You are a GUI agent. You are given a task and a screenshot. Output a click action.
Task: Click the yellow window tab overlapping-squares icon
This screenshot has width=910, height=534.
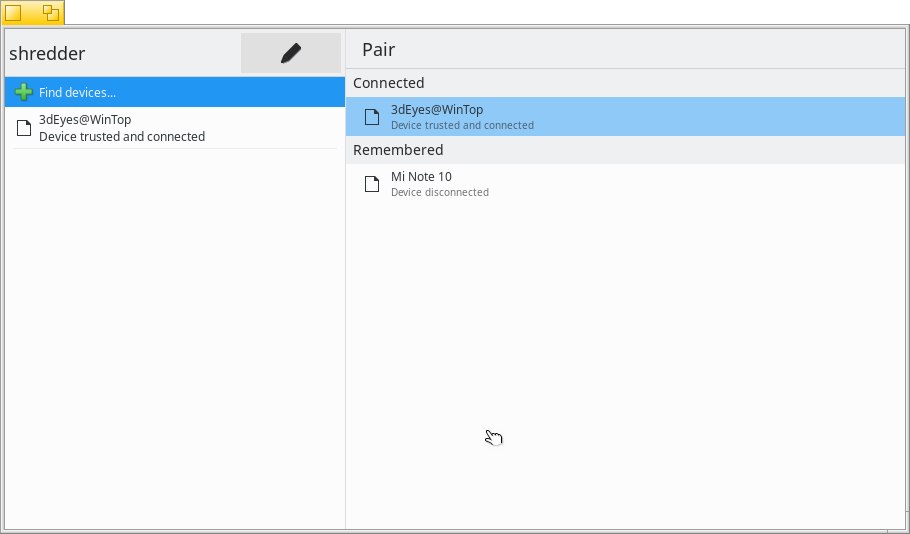pos(51,13)
